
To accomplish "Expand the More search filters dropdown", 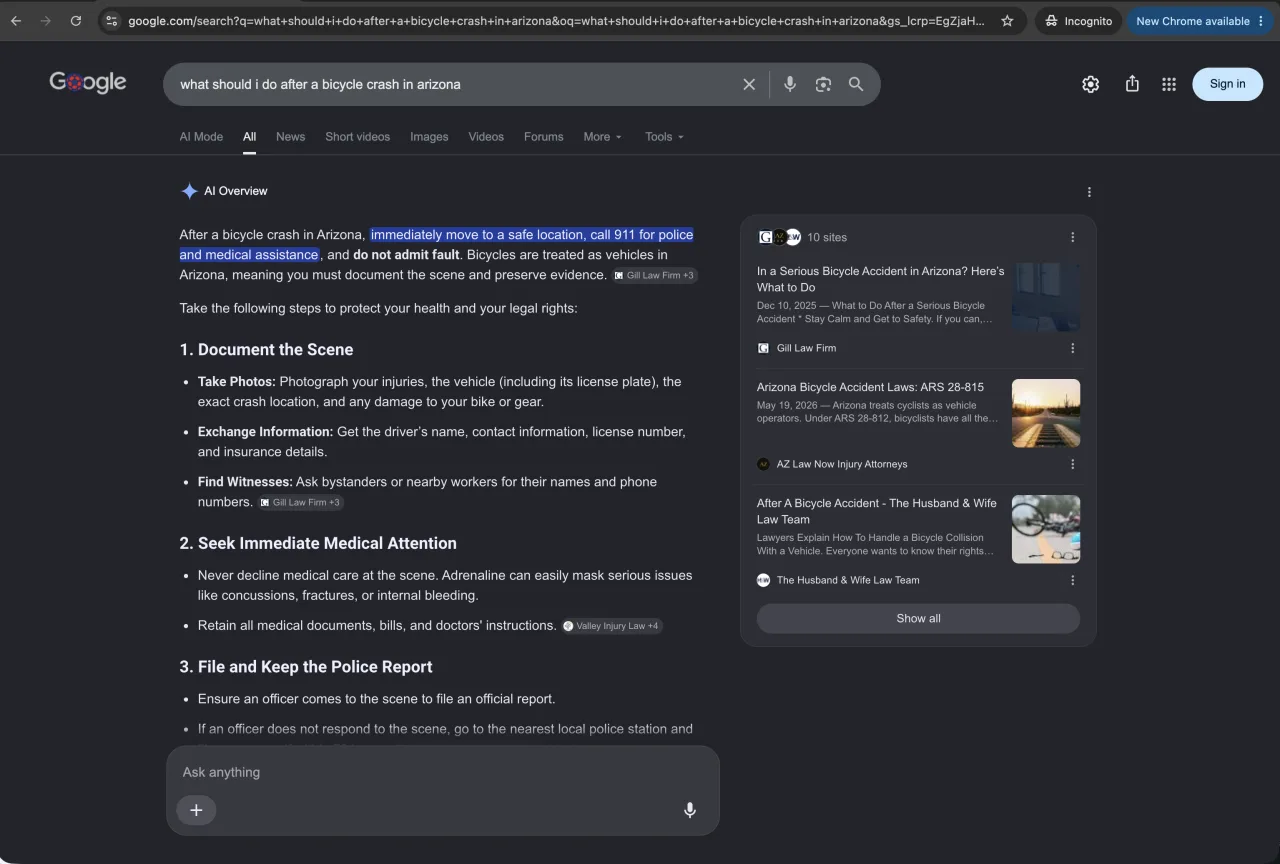I will [603, 137].
